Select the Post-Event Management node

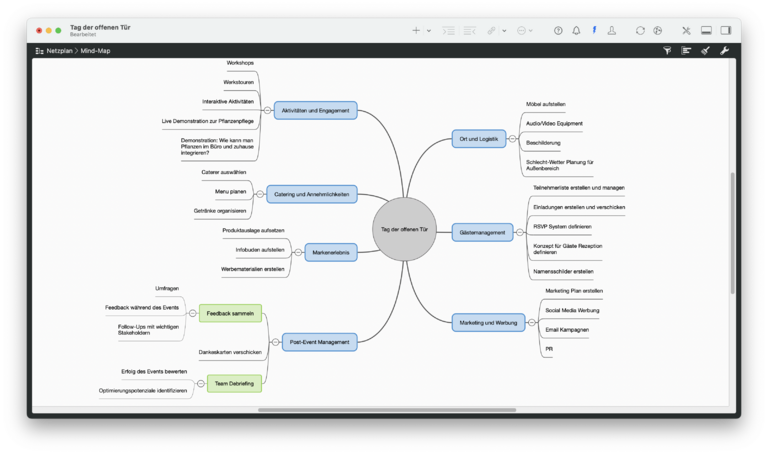coord(319,342)
